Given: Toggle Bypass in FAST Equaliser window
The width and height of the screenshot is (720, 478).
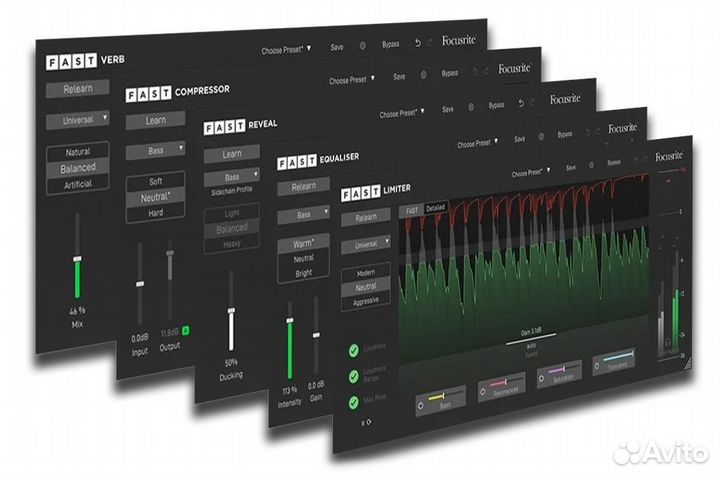Looking at the screenshot, I should tap(565, 135).
